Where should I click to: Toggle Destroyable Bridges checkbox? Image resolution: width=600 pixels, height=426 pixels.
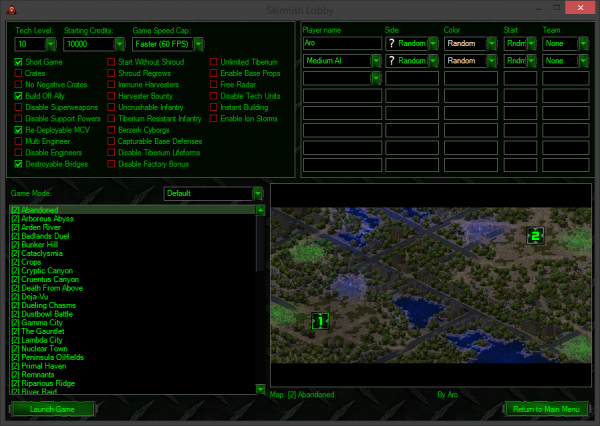[18, 164]
